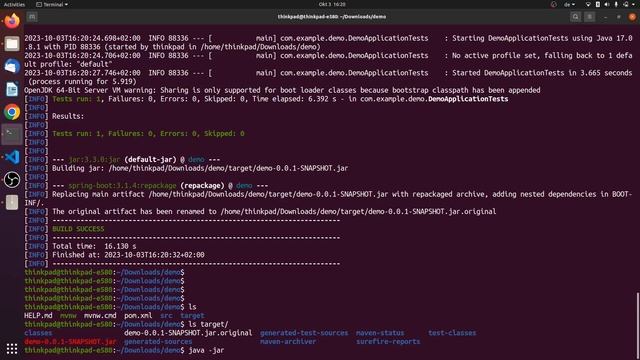Launch Thunderbird mail from the dock
640x360 pixels.
[12, 66]
